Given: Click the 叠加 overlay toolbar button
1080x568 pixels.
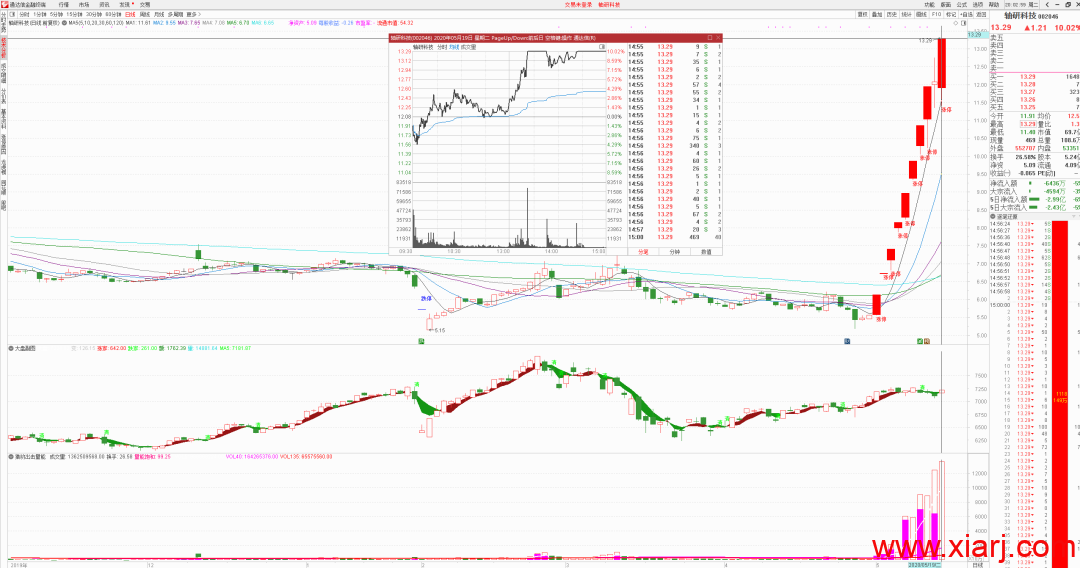Looking at the screenshot, I should point(877,14).
